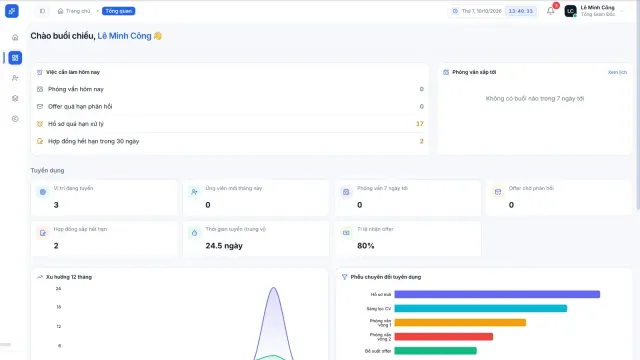Viewport: 640px width, 360px height.
Task: Click the breadcrumb home icon
Action: [60, 11]
